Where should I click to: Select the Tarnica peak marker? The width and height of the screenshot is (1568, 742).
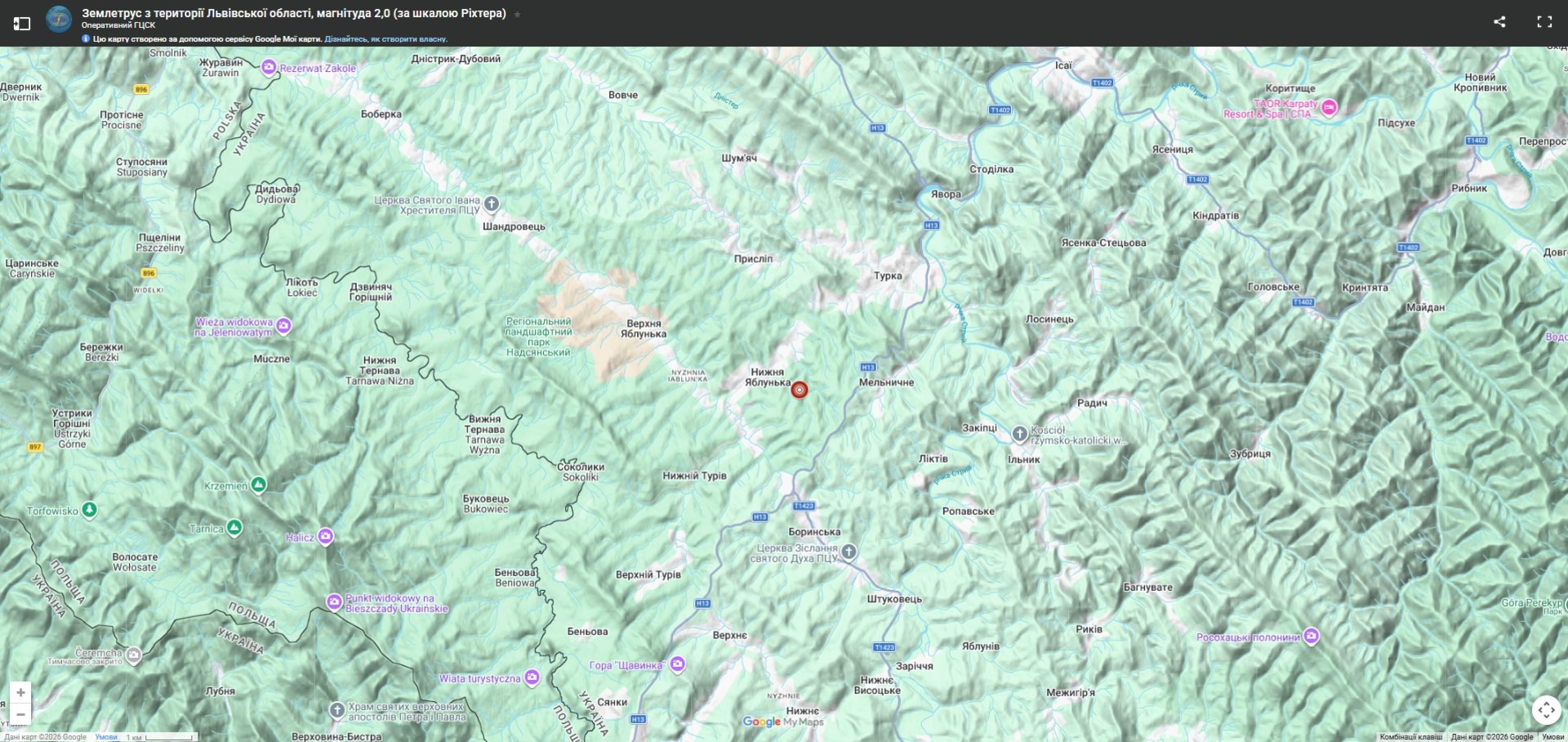tap(234, 528)
